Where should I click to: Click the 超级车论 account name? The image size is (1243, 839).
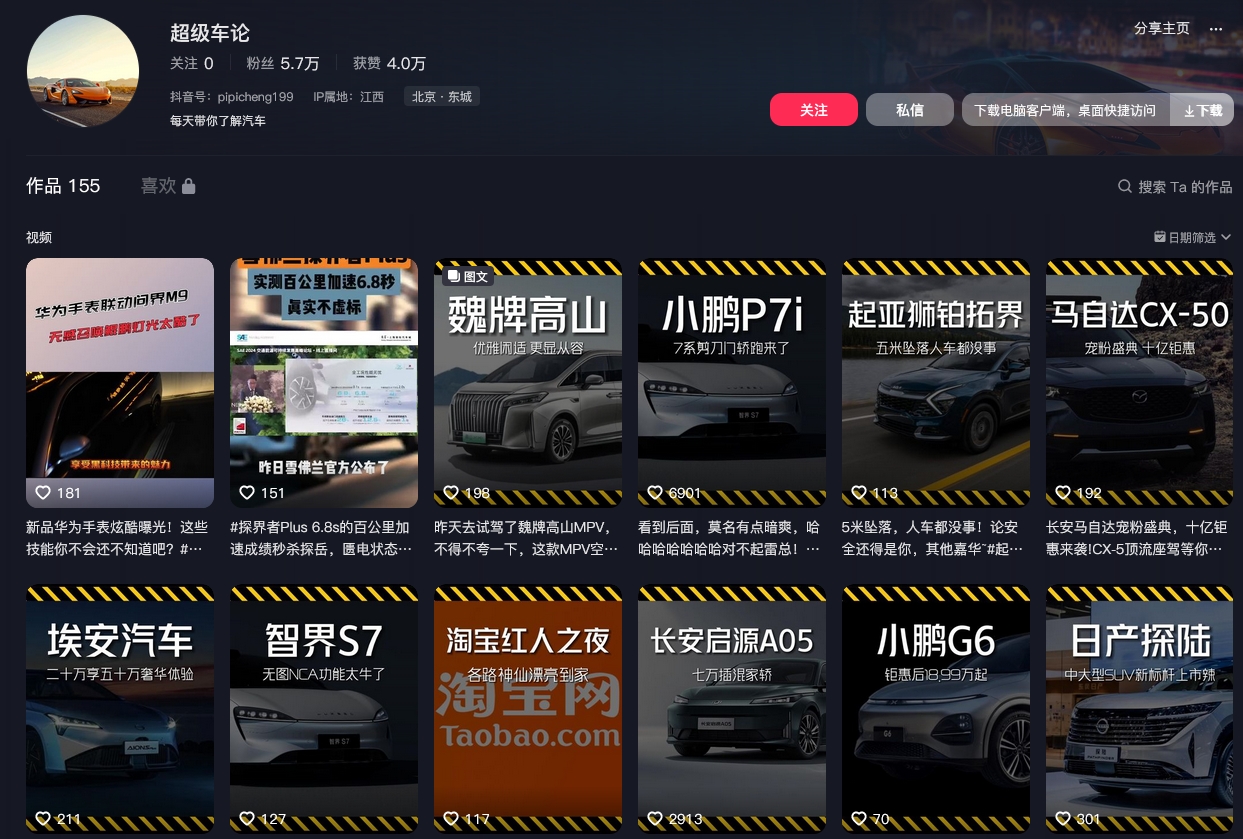click(210, 33)
